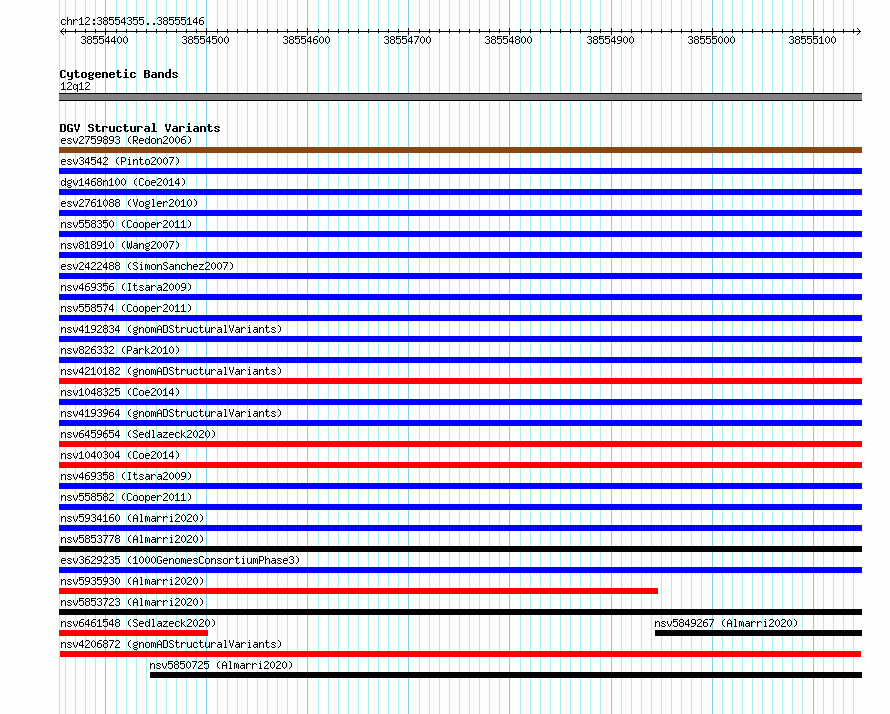Click ruler position 38554600
Viewport: 890px width, 714px height.
point(307,40)
